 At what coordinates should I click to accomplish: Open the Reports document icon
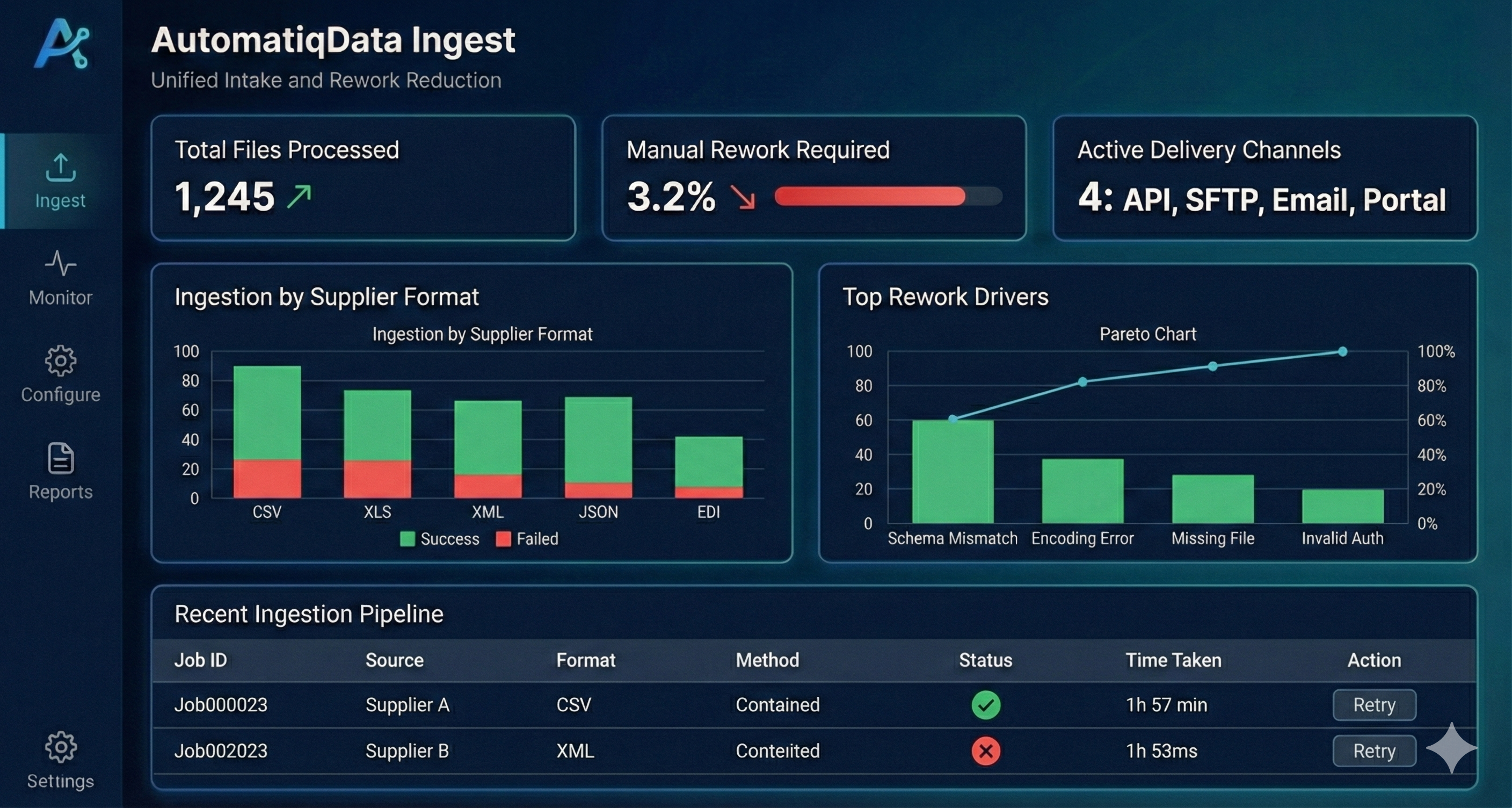(61, 458)
